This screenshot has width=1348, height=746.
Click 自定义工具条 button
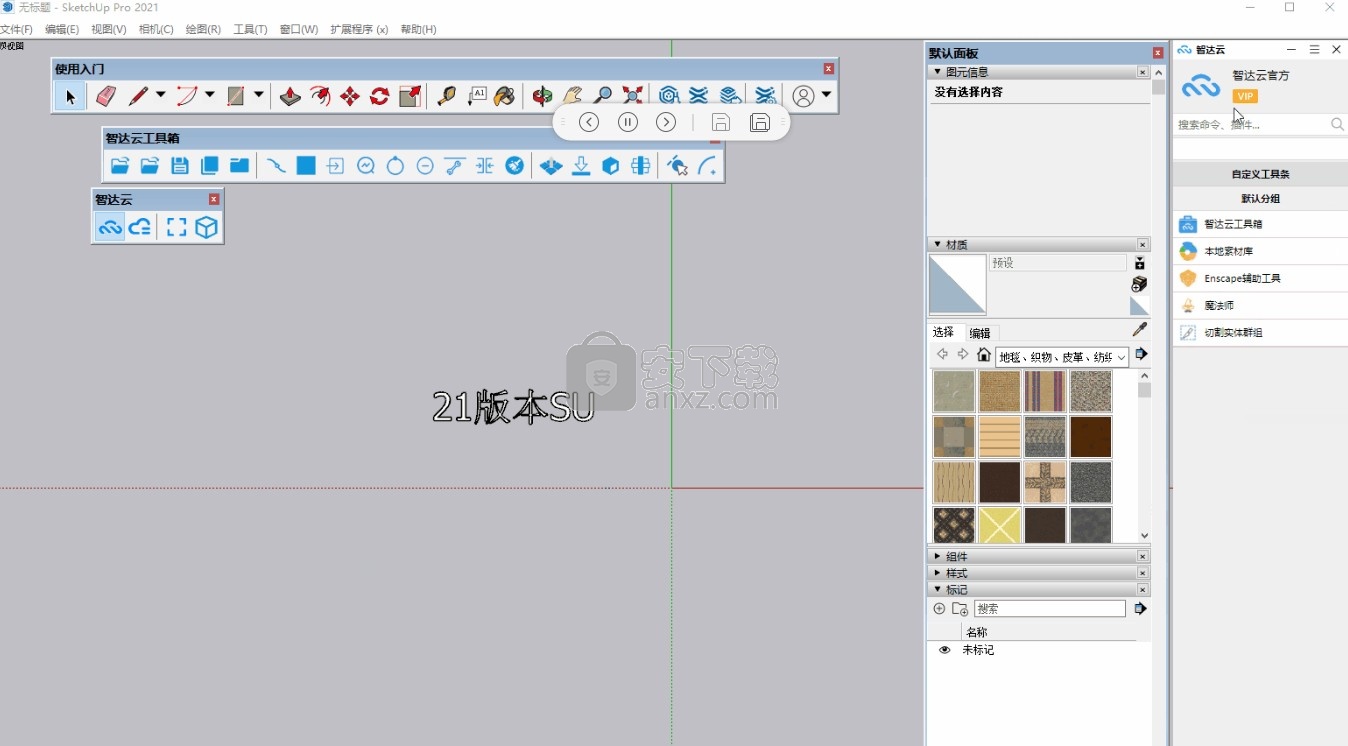[1260, 174]
